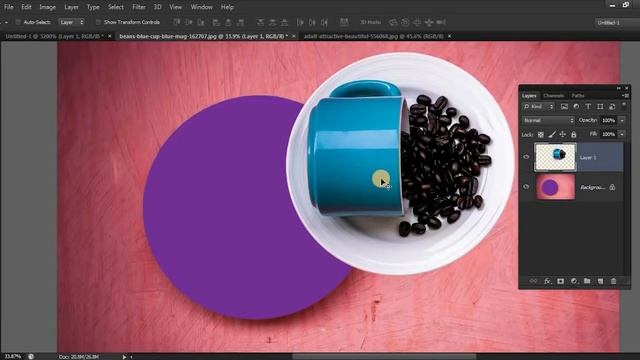Close the Untitled-1 document tab
The height and width of the screenshot is (360, 640).
tap(109, 36)
